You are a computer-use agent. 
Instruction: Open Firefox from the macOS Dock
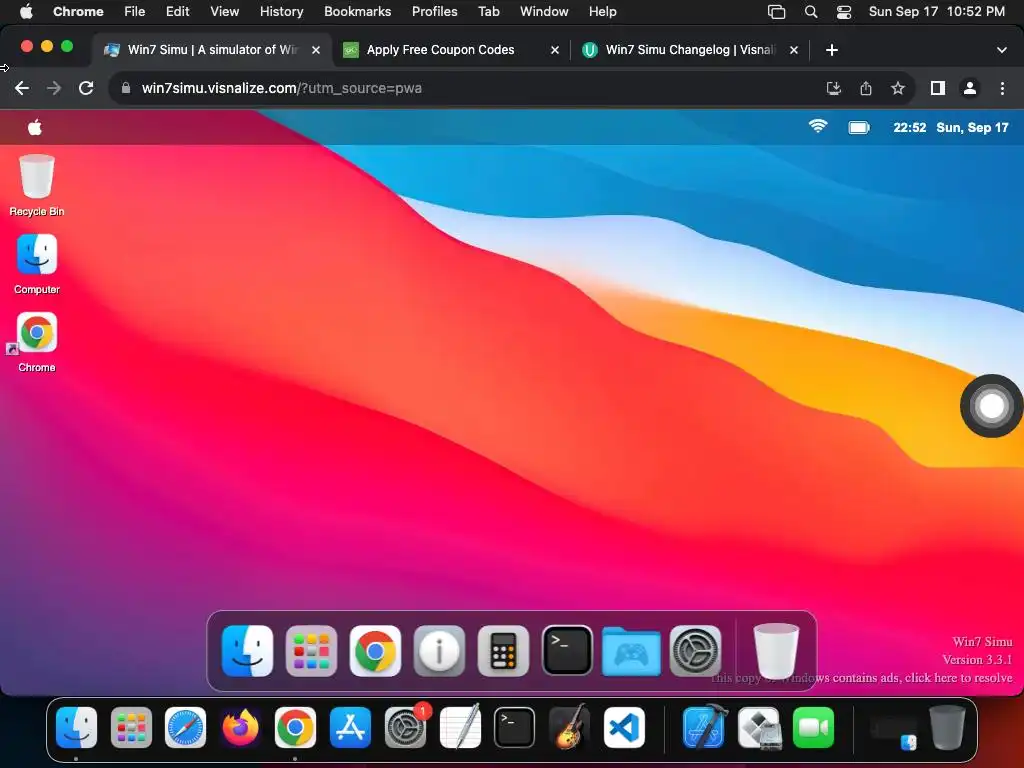tap(240, 727)
